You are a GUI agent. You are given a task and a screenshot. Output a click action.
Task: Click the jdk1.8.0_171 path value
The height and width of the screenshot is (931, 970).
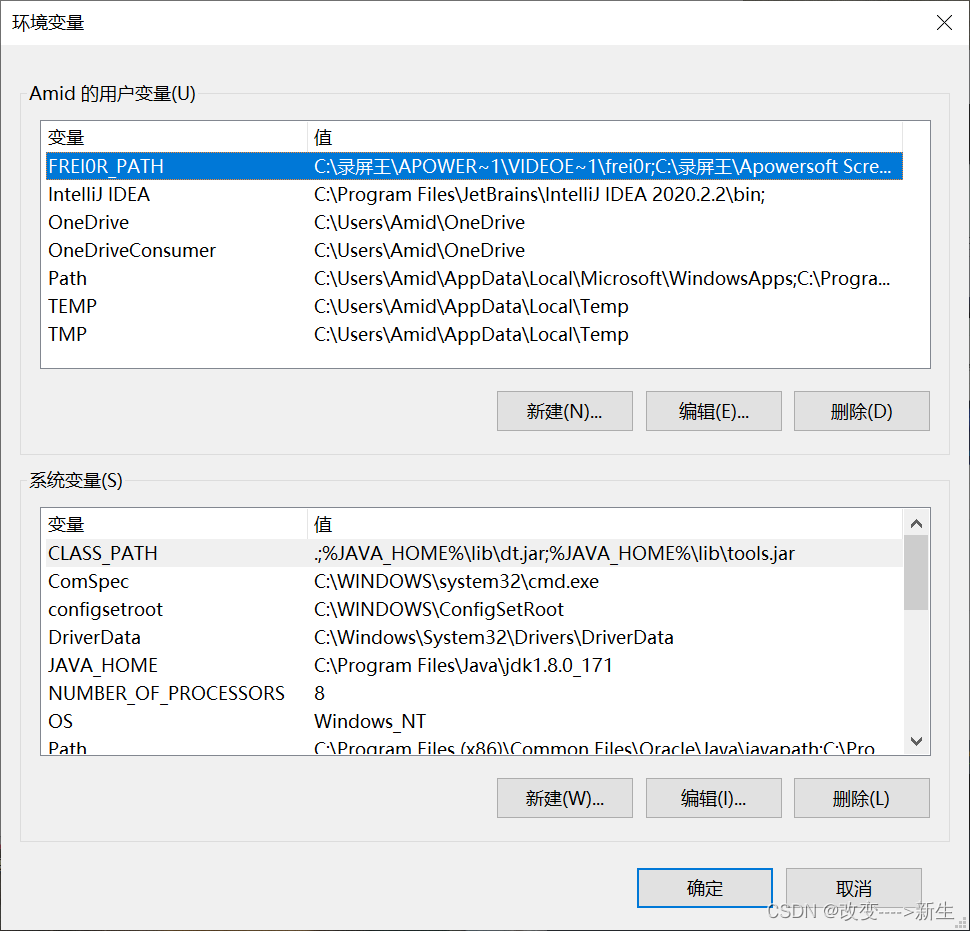[463, 665]
